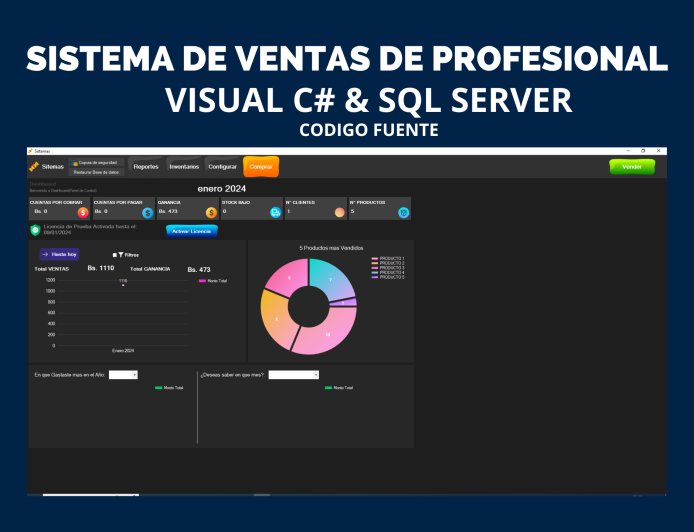Screen dimensions: 694x532
Task: Click Restaurar Base de datos
Action: click(x=96, y=172)
